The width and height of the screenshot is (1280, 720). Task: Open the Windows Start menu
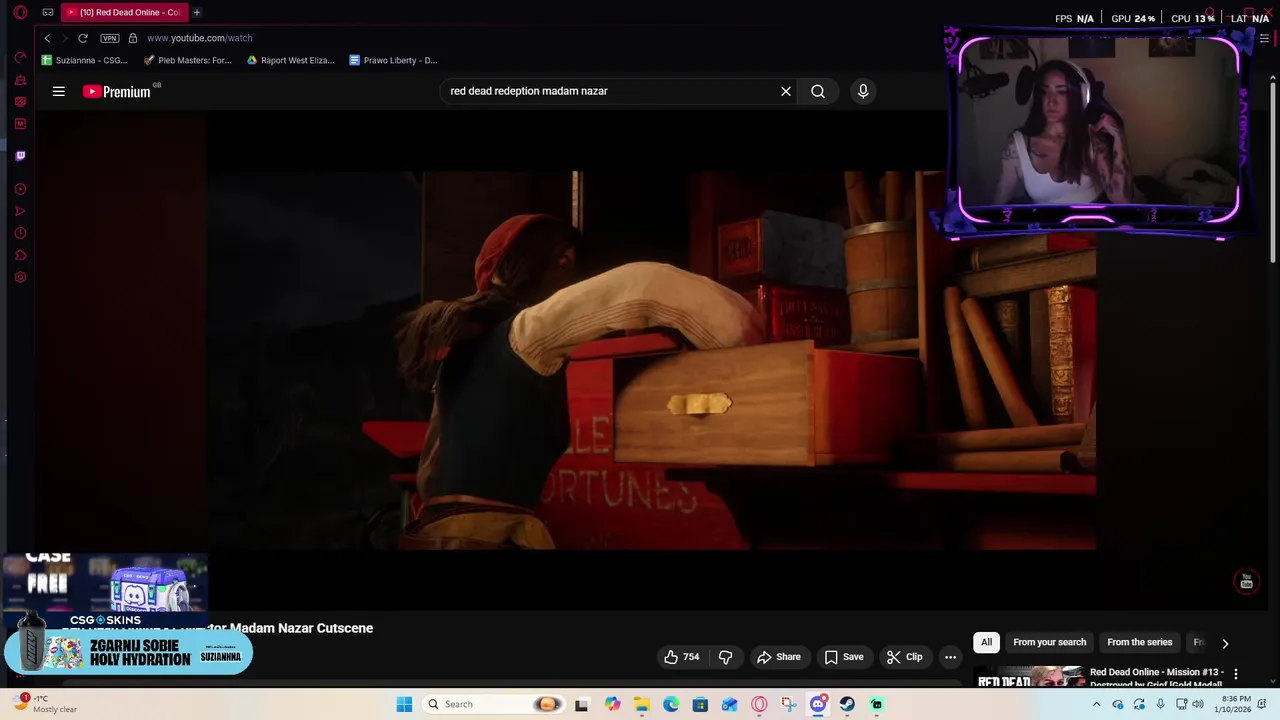click(x=404, y=704)
